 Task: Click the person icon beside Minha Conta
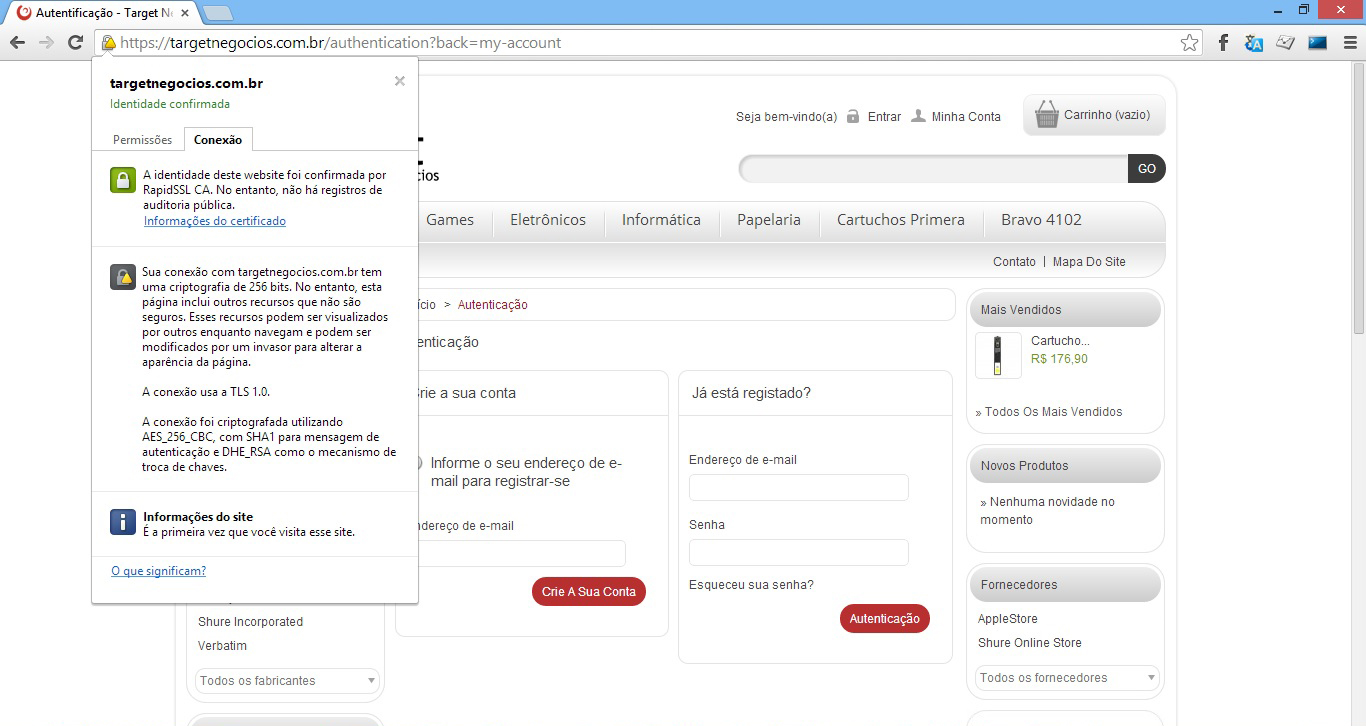(x=918, y=116)
